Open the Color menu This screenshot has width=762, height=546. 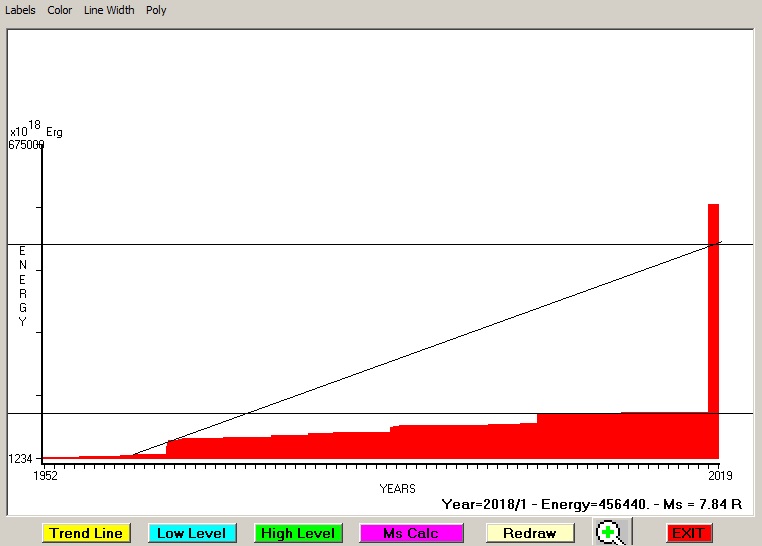(60, 10)
